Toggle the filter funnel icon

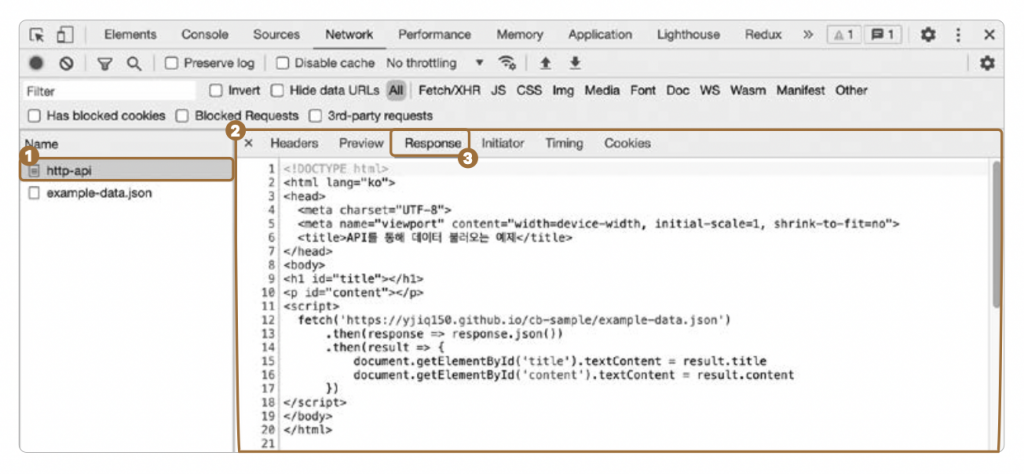pos(104,63)
